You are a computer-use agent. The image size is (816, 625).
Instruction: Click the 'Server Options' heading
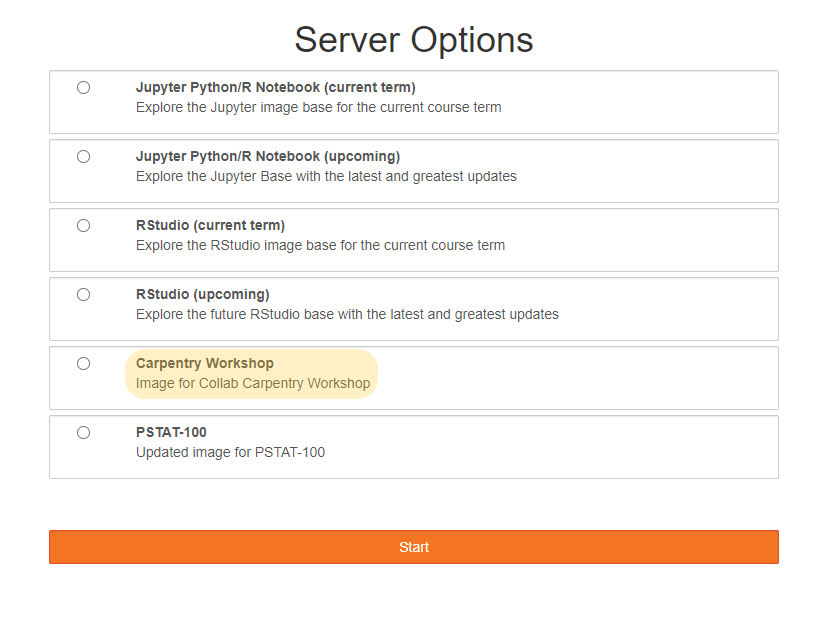[x=414, y=40]
